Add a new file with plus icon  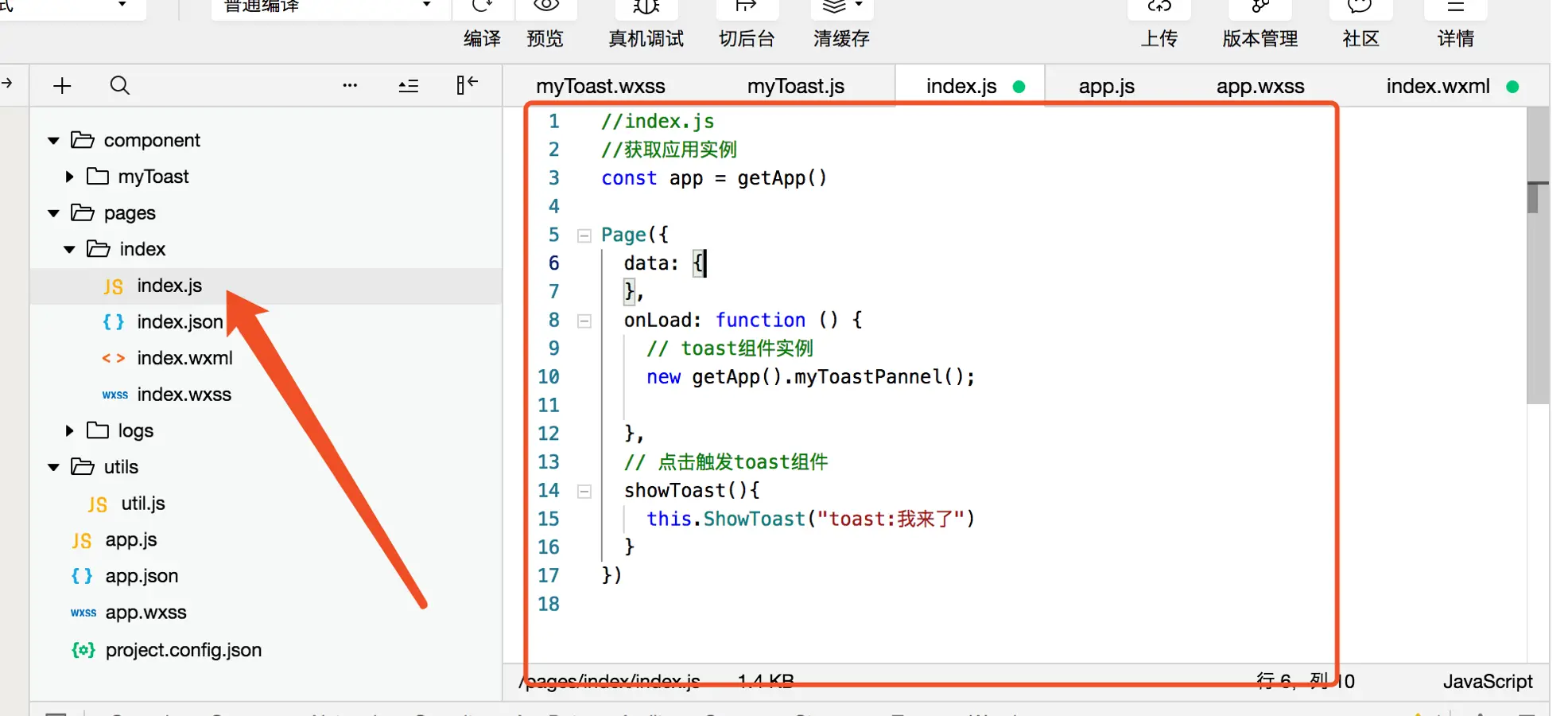click(x=62, y=86)
